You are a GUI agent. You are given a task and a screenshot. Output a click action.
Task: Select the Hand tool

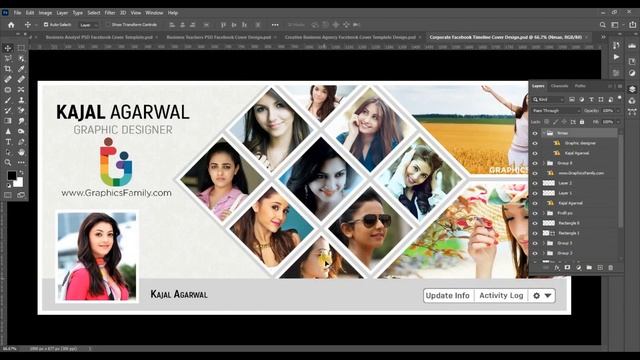(21, 152)
